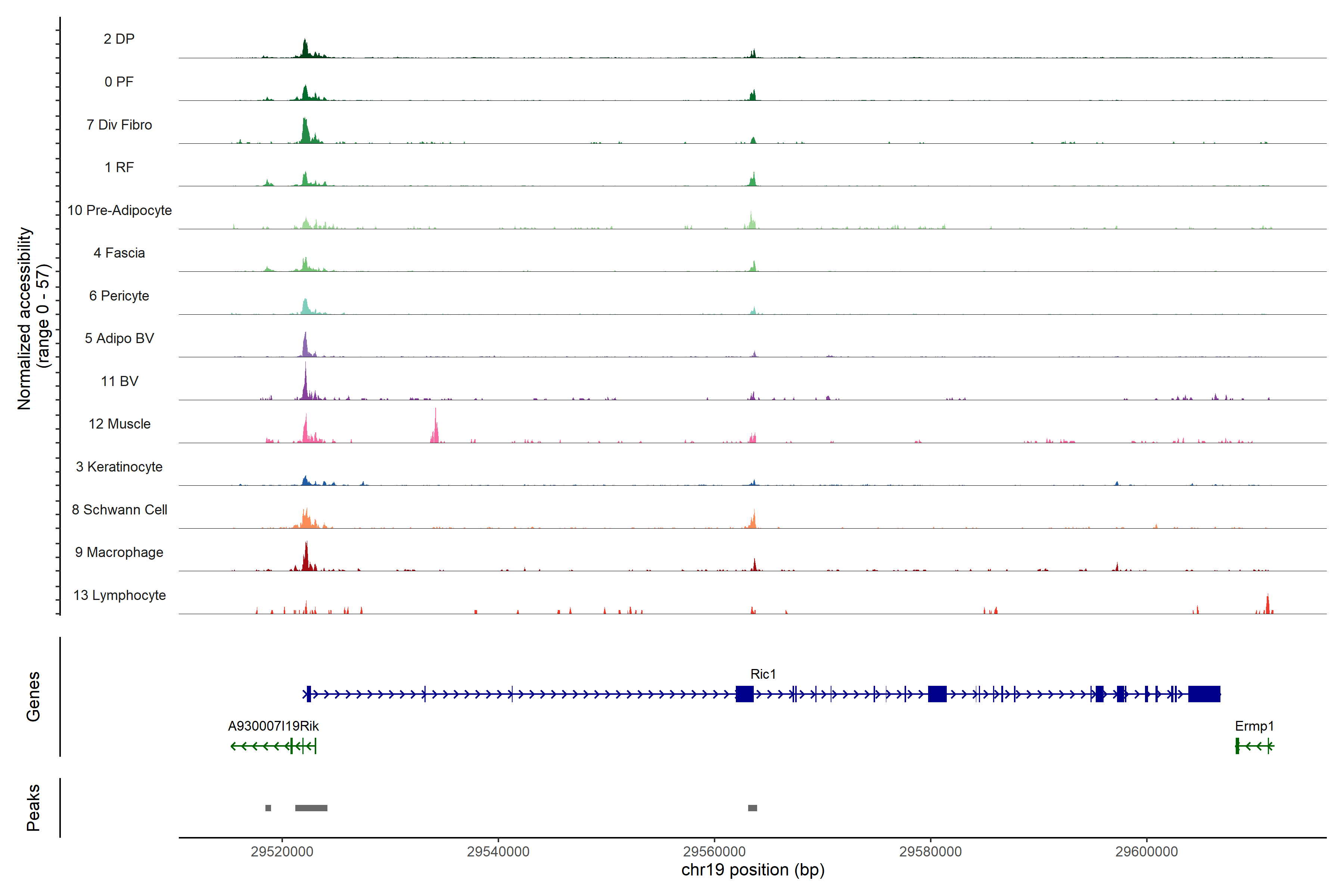
Task: Click the 9 Macrophage track label
Action: coord(119,553)
